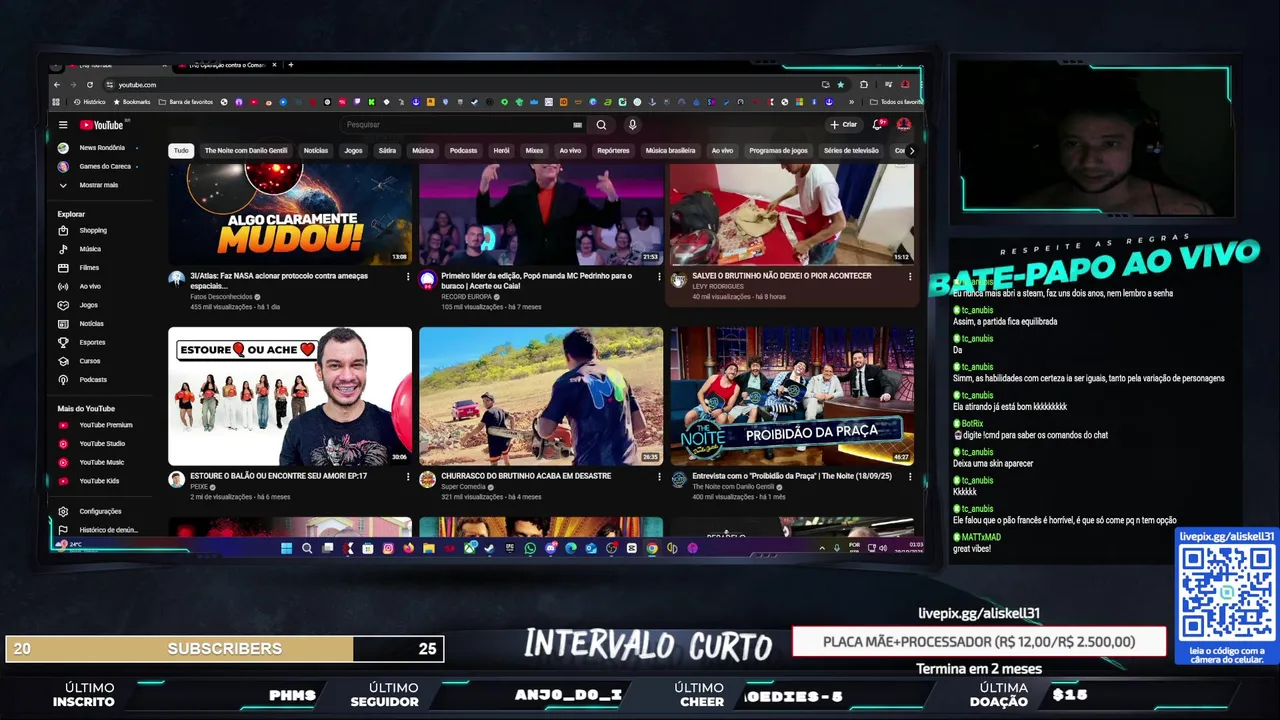Open taskbar Search magnifier
Viewport: 1280px width, 720px height.
(x=307, y=548)
